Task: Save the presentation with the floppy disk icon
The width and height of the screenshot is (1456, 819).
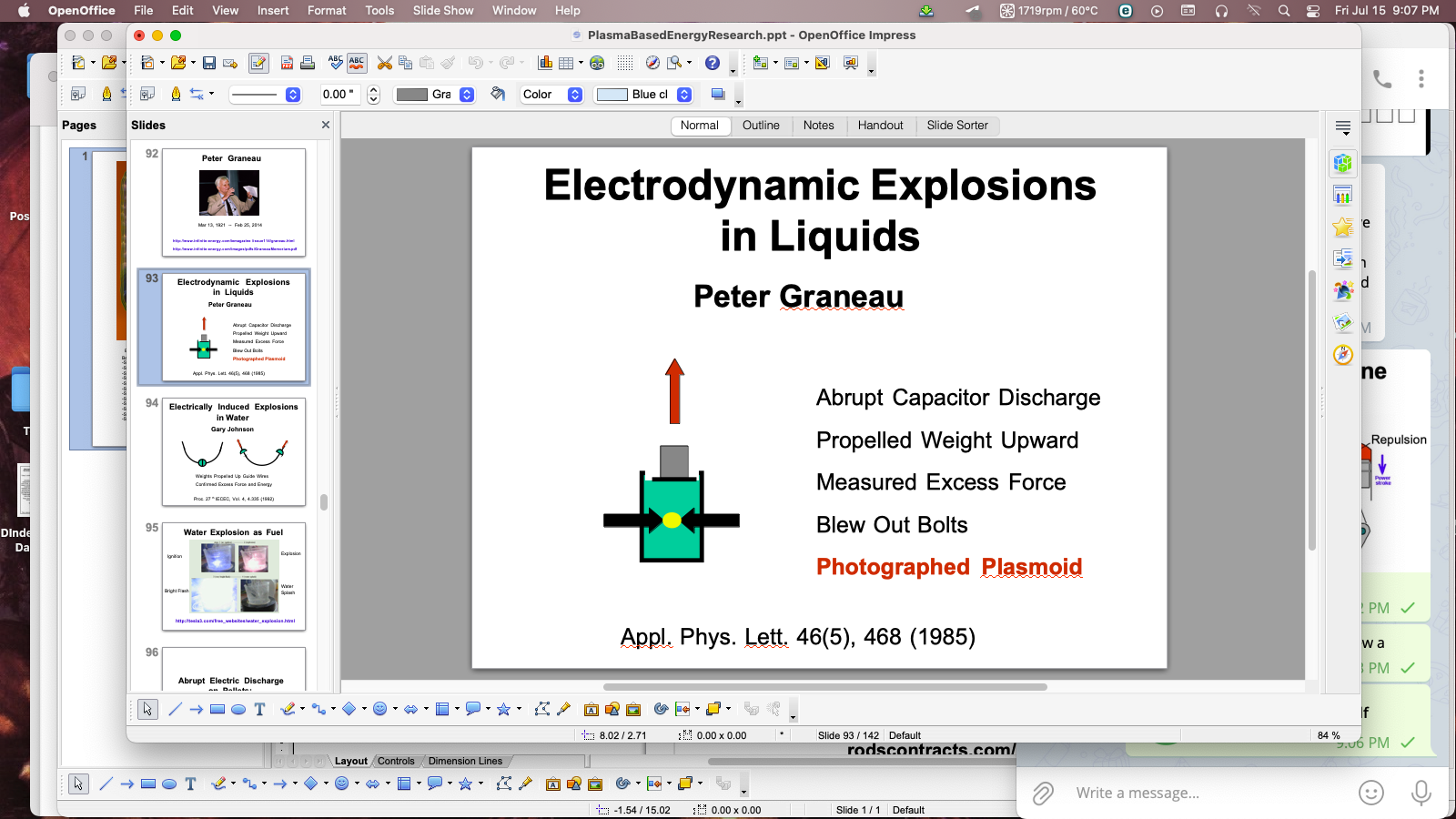Action: [x=209, y=63]
